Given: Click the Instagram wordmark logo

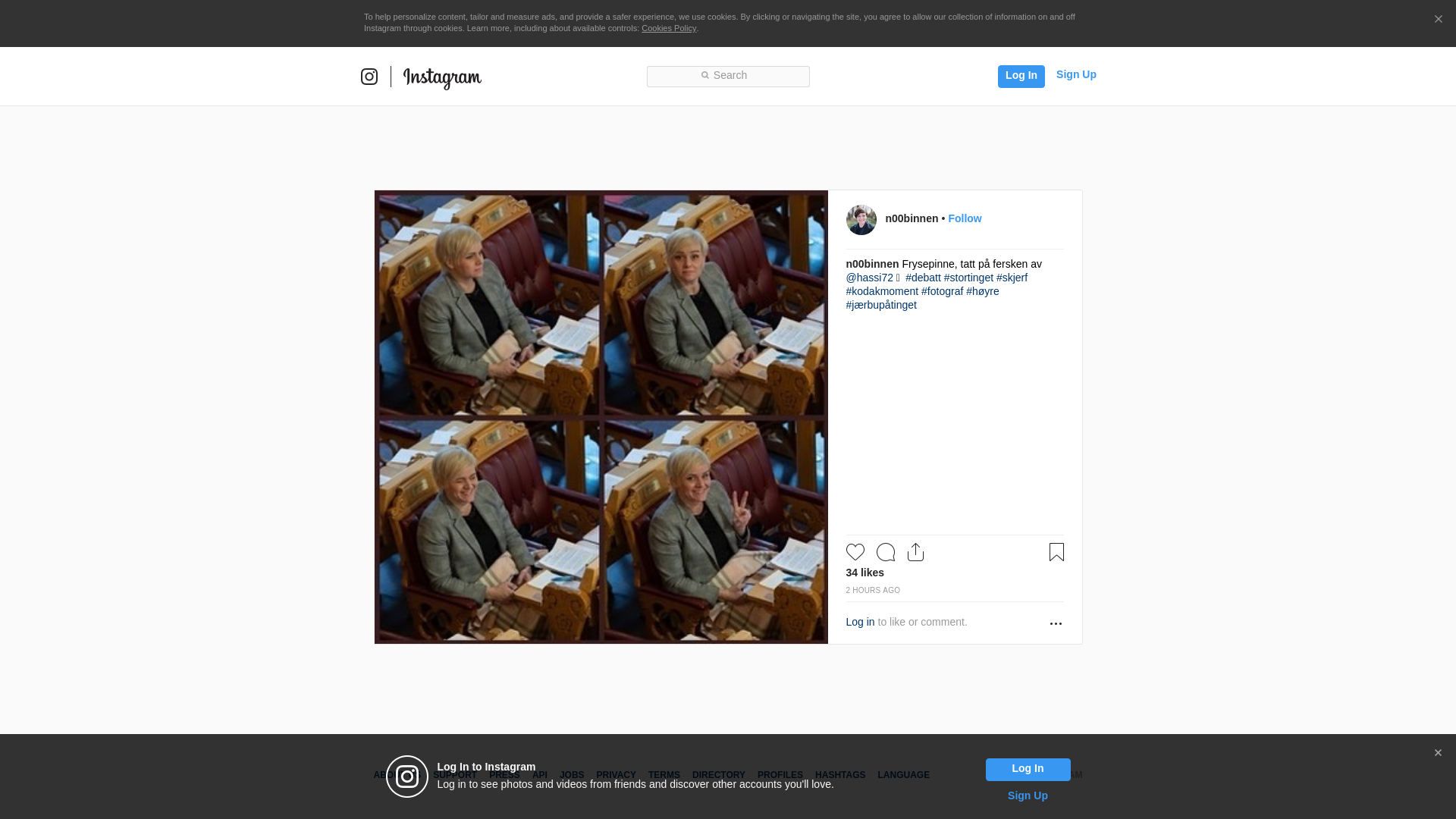Looking at the screenshot, I should [442, 77].
